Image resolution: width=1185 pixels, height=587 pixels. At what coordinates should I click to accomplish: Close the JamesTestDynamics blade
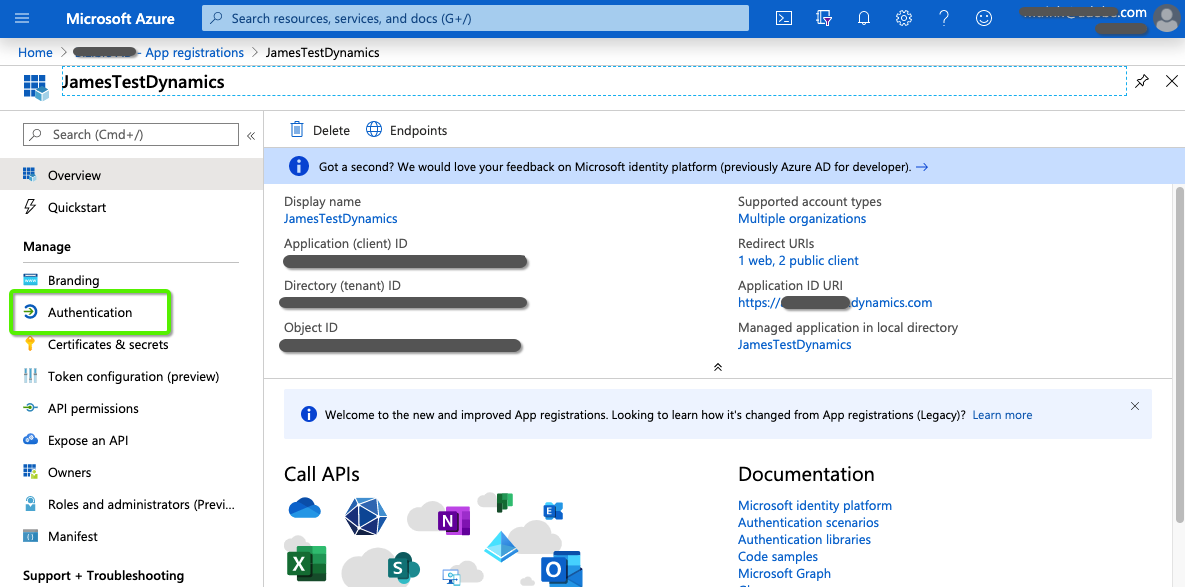pos(1172,81)
